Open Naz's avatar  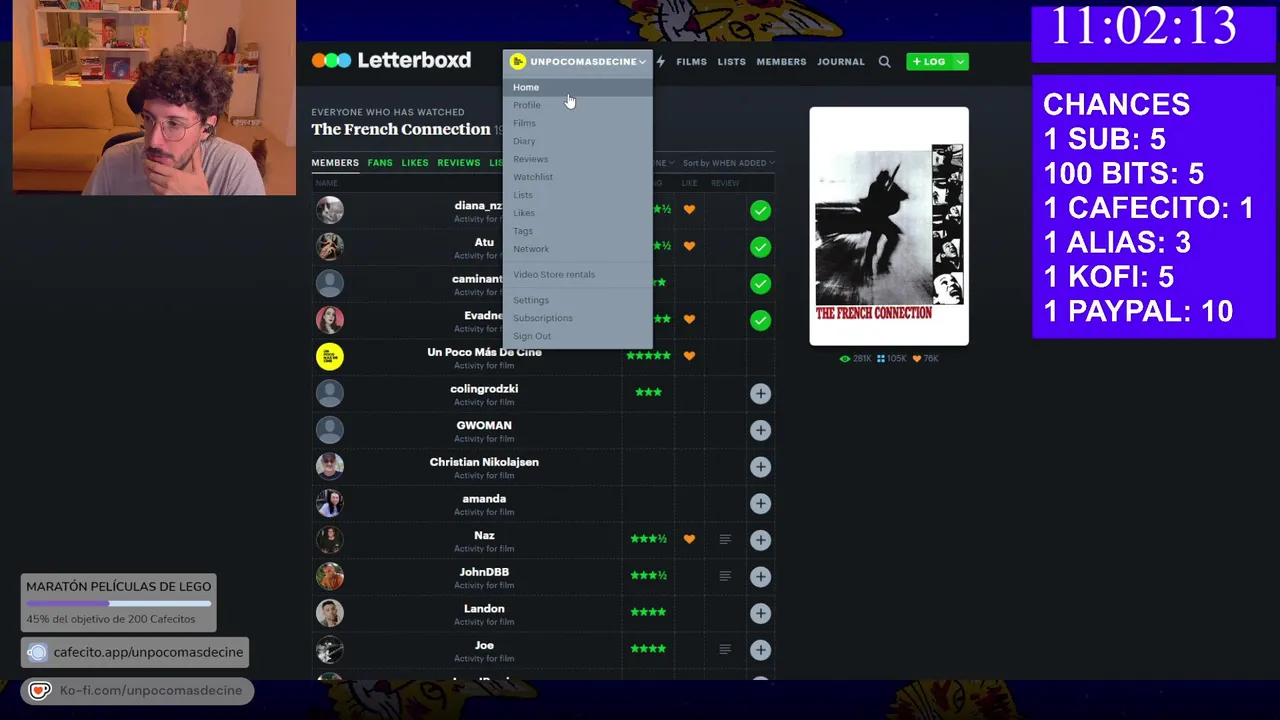pos(330,539)
